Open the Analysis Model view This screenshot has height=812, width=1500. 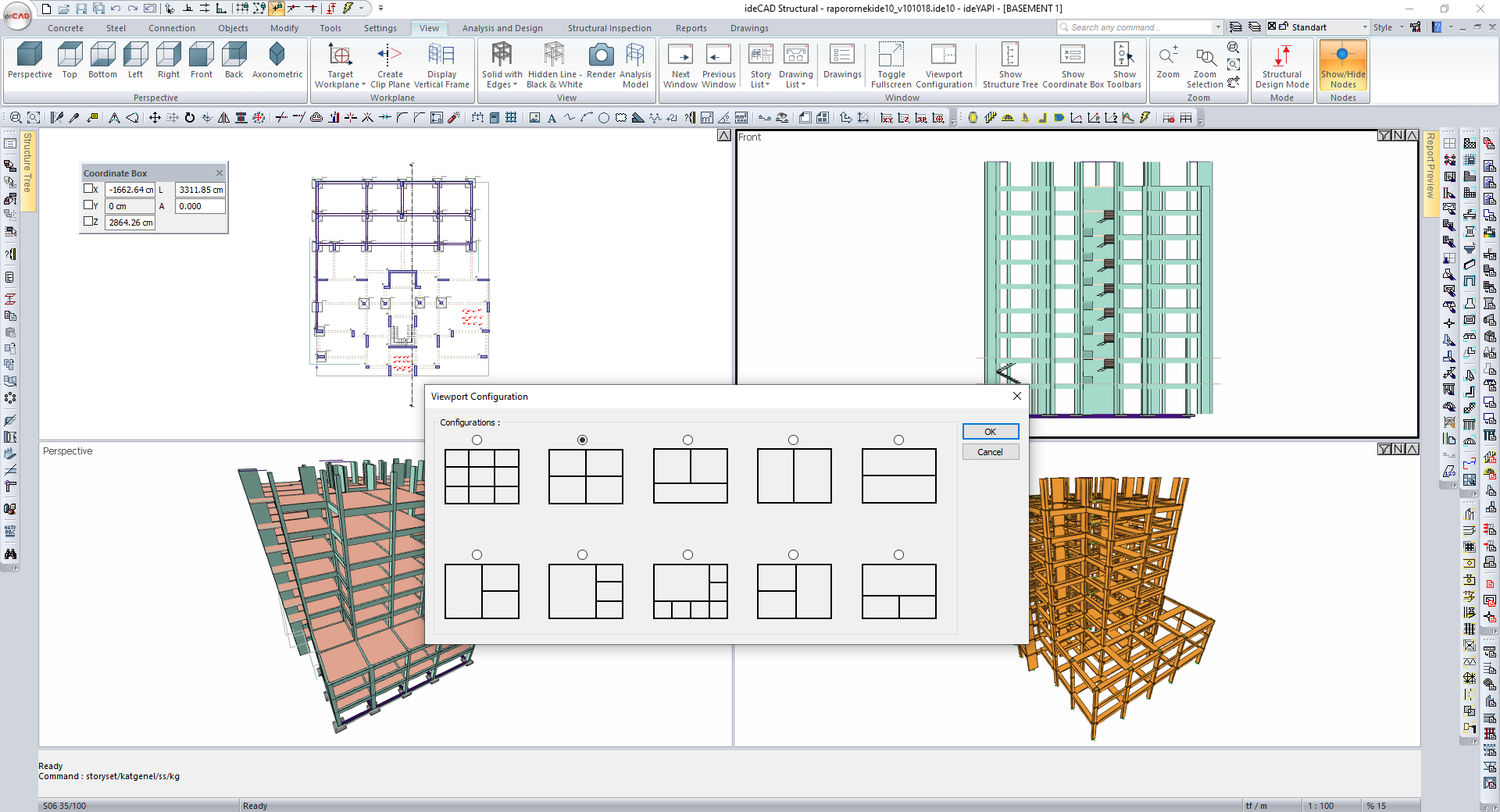point(635,55)
